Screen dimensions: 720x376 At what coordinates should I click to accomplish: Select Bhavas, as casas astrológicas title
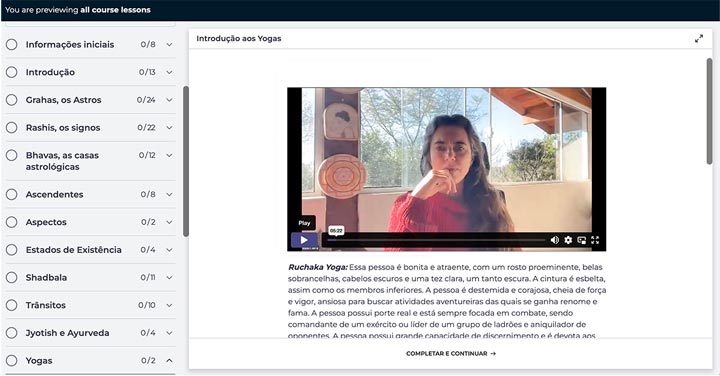[62, 161]
